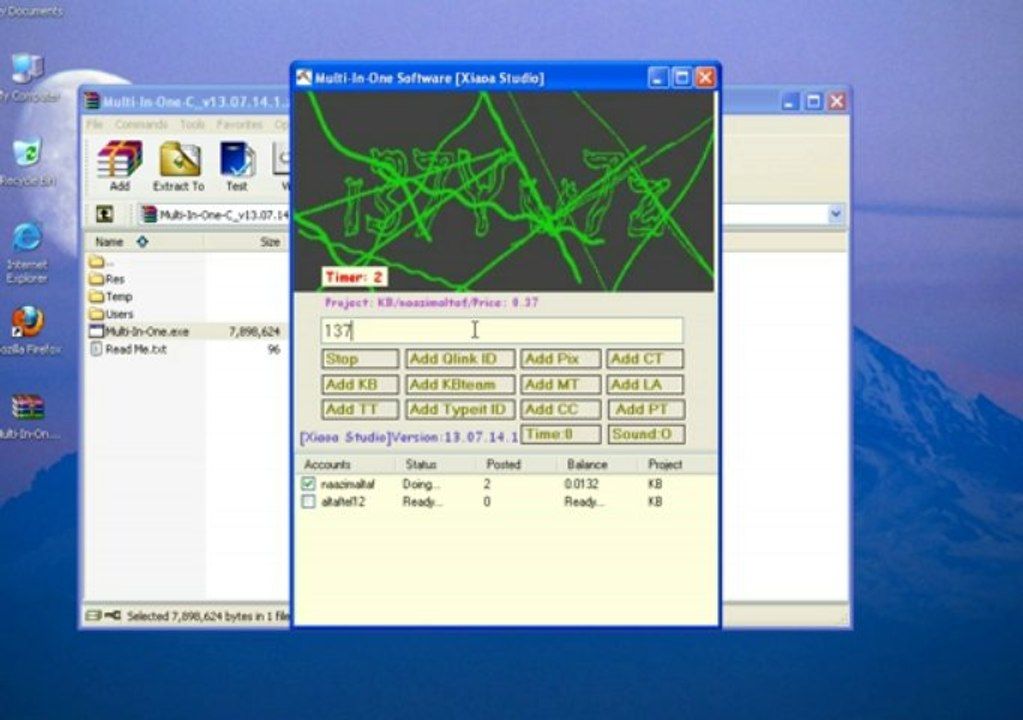This screenshot has width=1023, height=720.
Task: Click the Test icon in WinRAR toolbar
Action: tap(236, 166)
